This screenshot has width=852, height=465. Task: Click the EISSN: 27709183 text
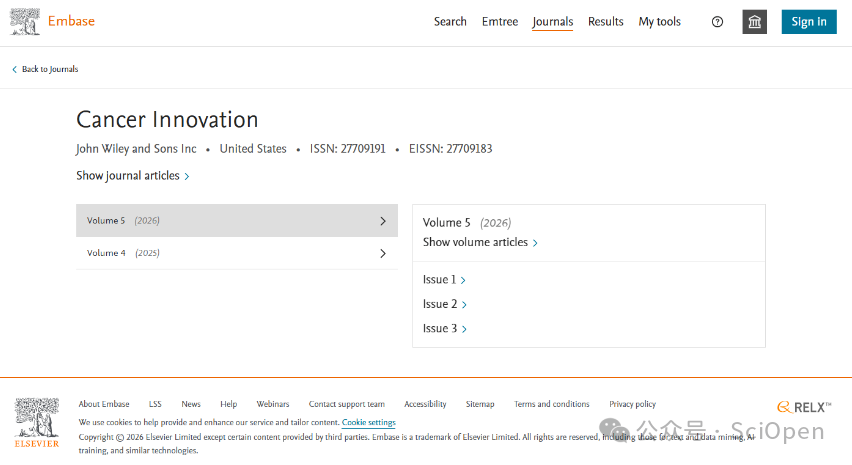point(450,149)
